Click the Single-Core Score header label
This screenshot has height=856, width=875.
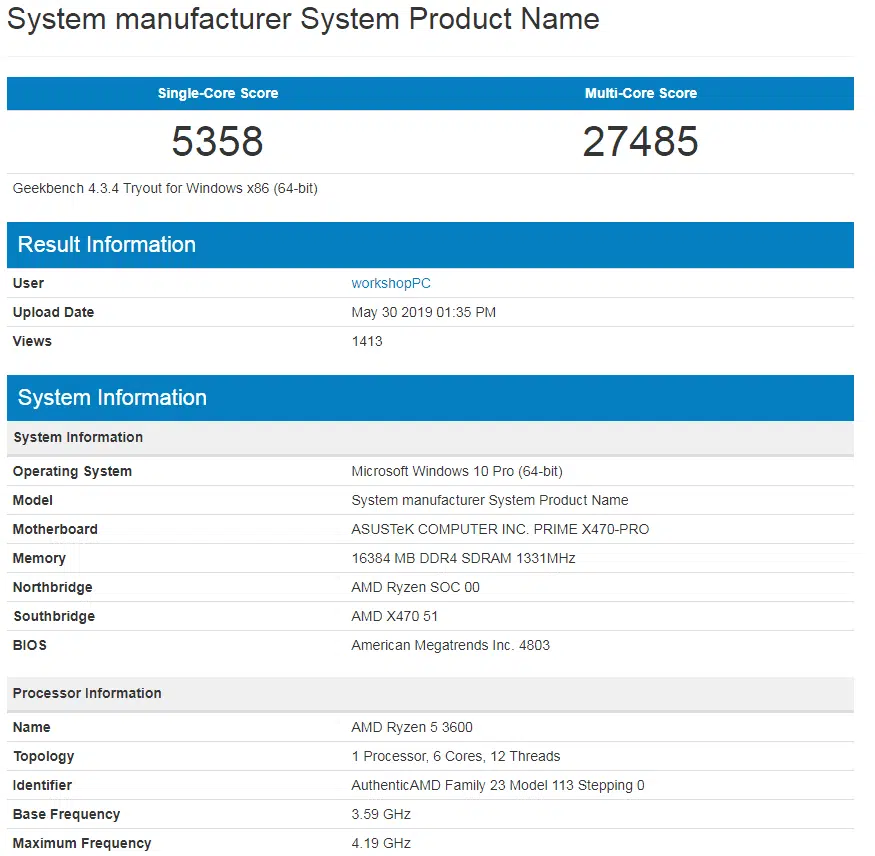(218, 93)
